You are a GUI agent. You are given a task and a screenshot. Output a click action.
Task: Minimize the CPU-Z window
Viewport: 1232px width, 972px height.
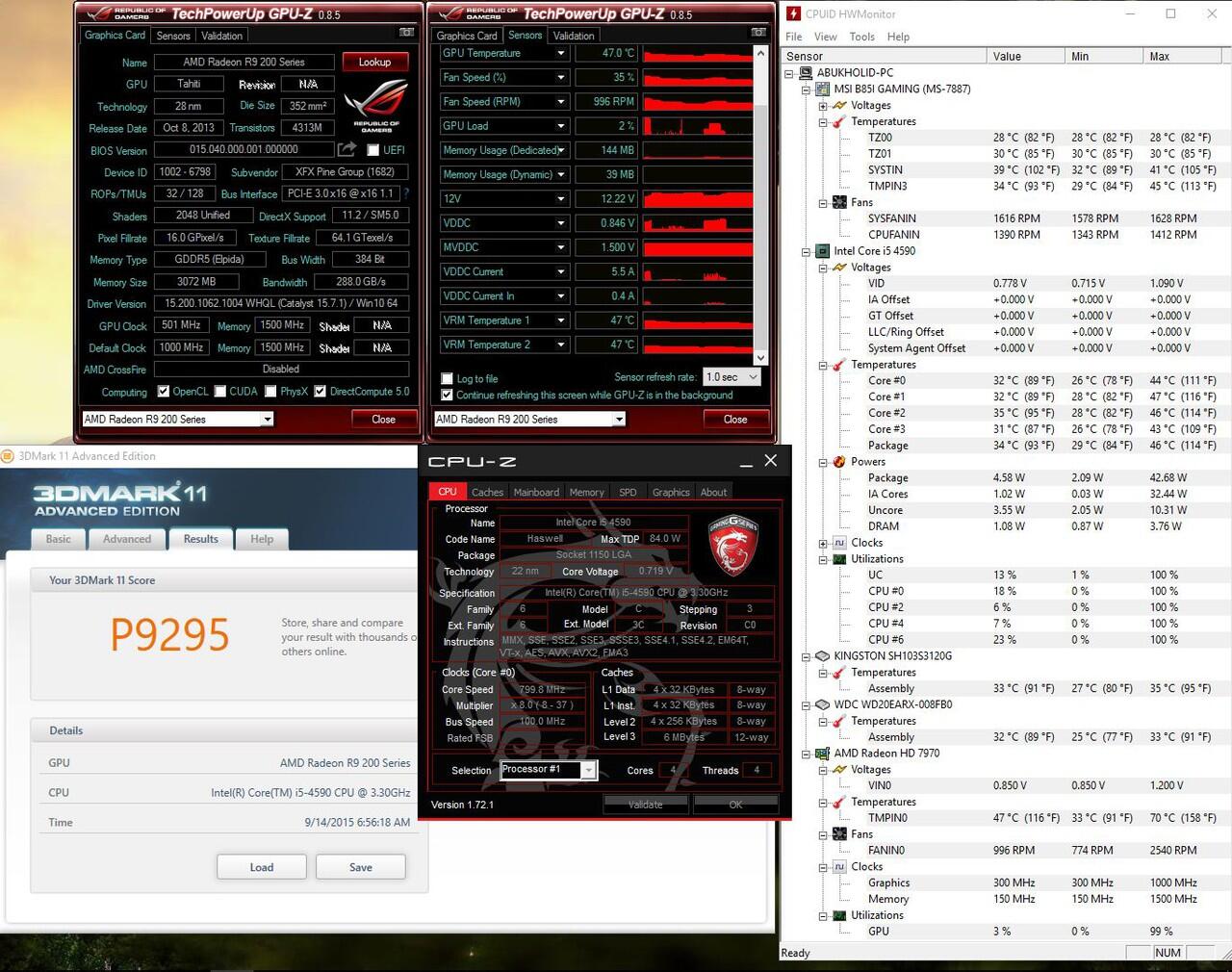(746, 462)
